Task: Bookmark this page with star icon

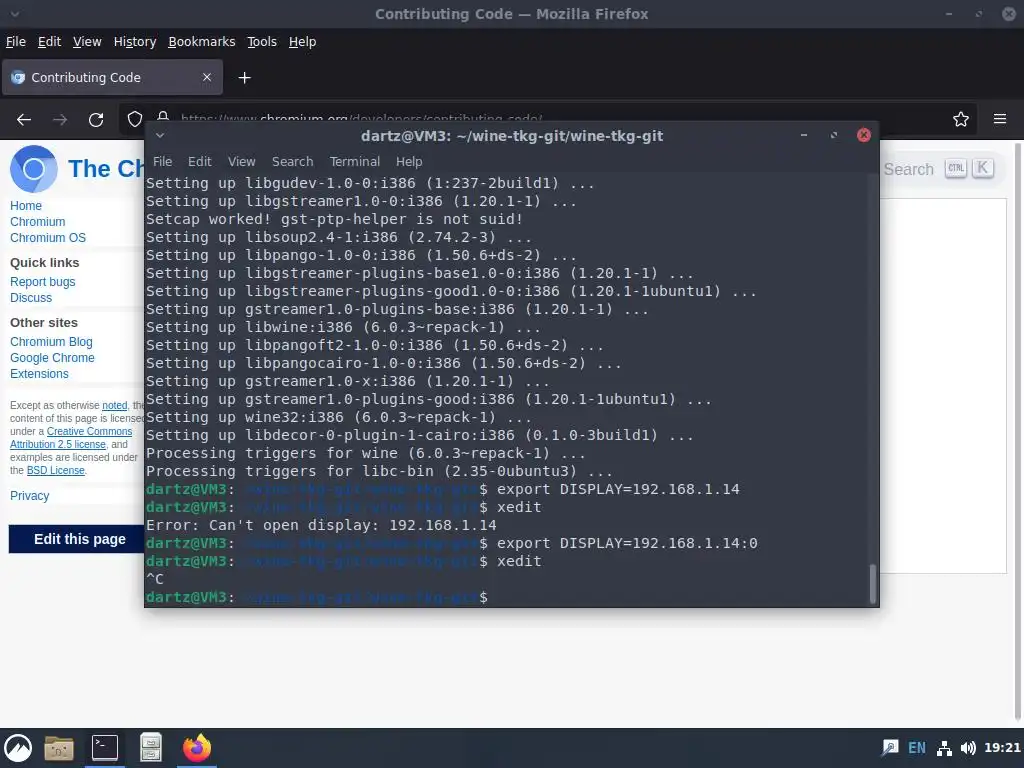Action: [x=961, y=119]
